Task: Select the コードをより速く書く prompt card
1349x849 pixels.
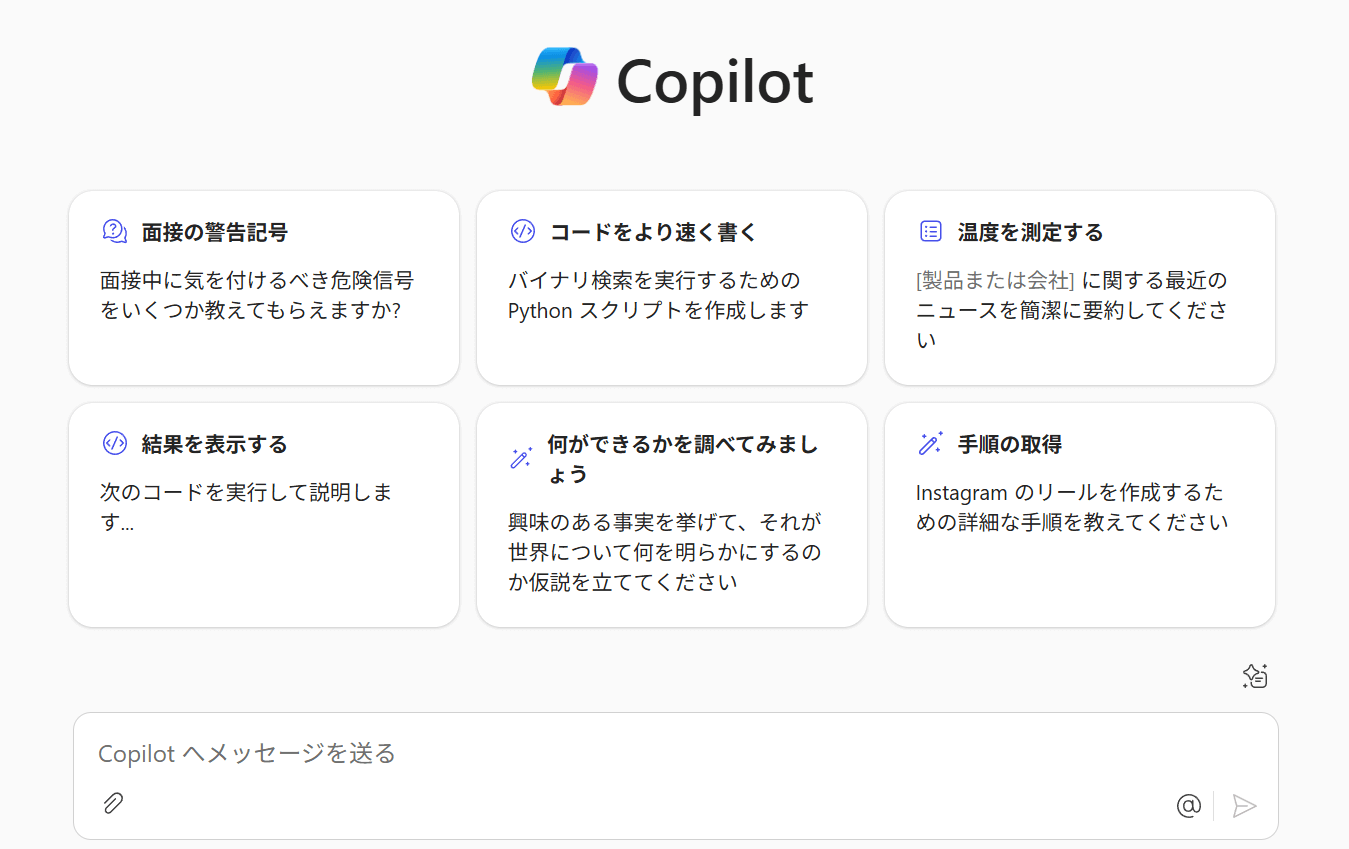Action: [x=672, y=288]
